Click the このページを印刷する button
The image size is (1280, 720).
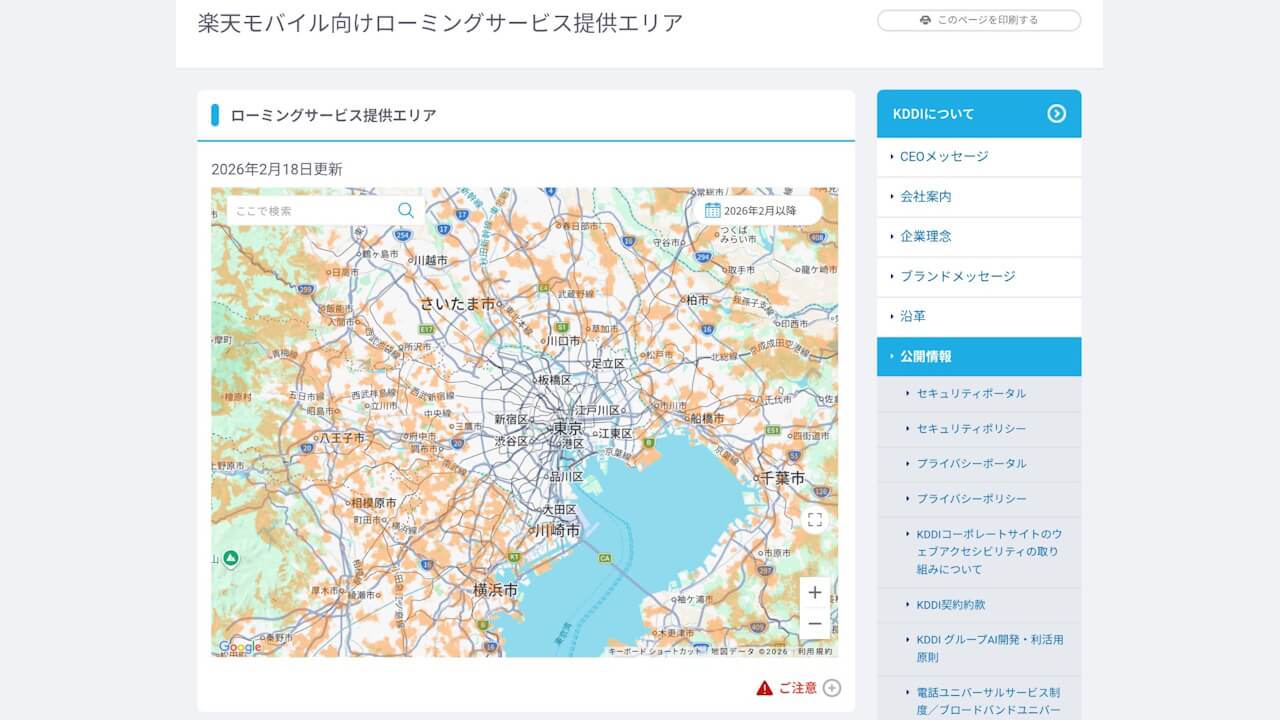tap(978, 20)
